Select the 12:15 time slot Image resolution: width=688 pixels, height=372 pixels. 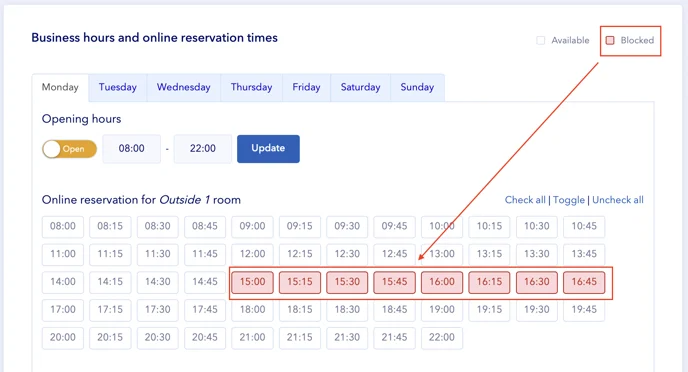[300, 254]
